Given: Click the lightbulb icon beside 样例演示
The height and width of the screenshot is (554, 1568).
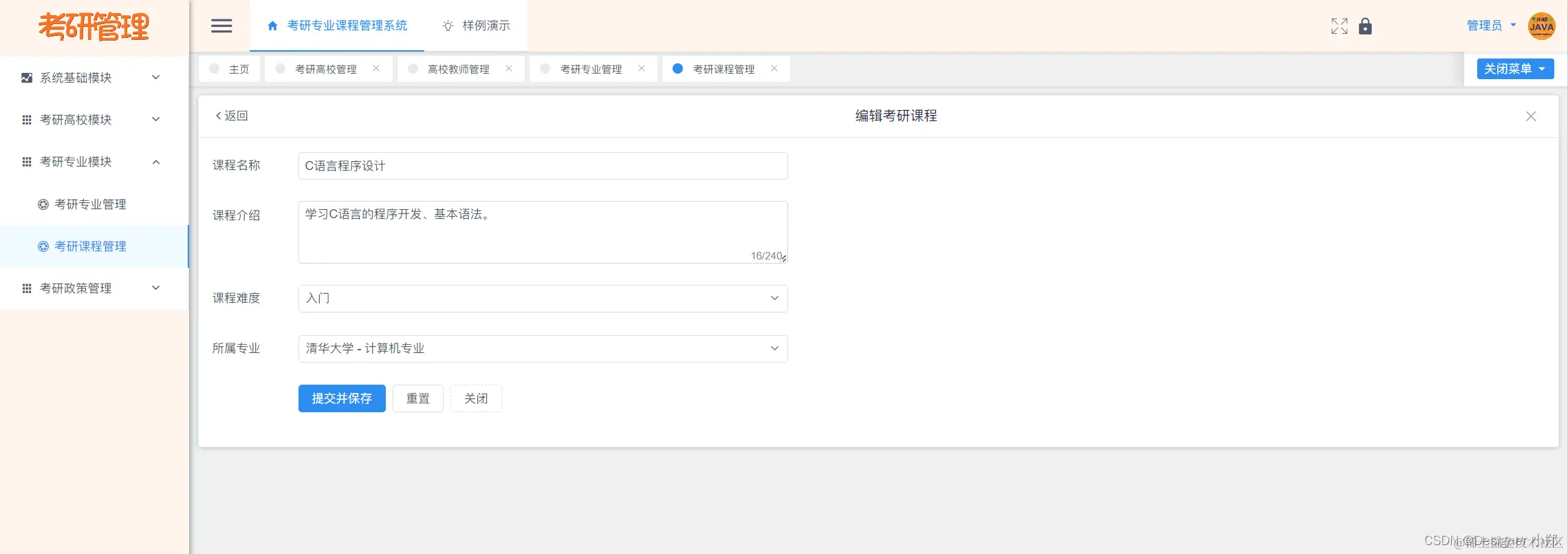Looking at the screenshot, I should [x=448, y=26].
